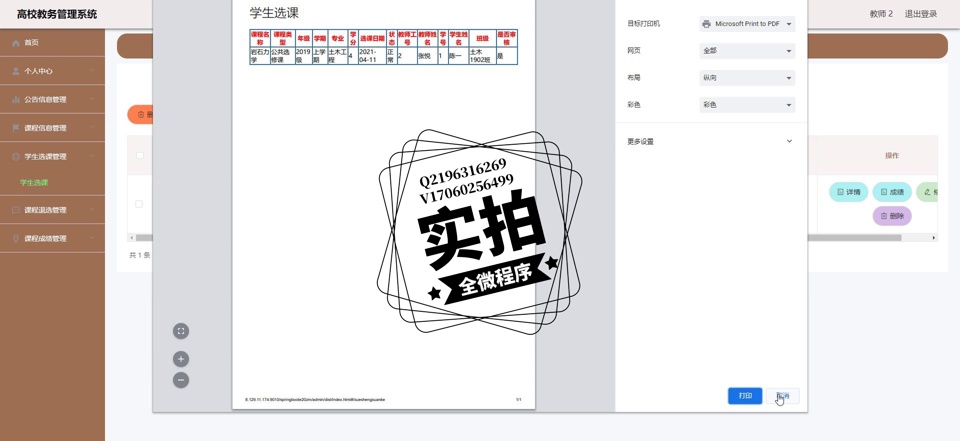Screen dimensions: 960x441
Task: Expand the 更多设置 section
Action: 709,141
